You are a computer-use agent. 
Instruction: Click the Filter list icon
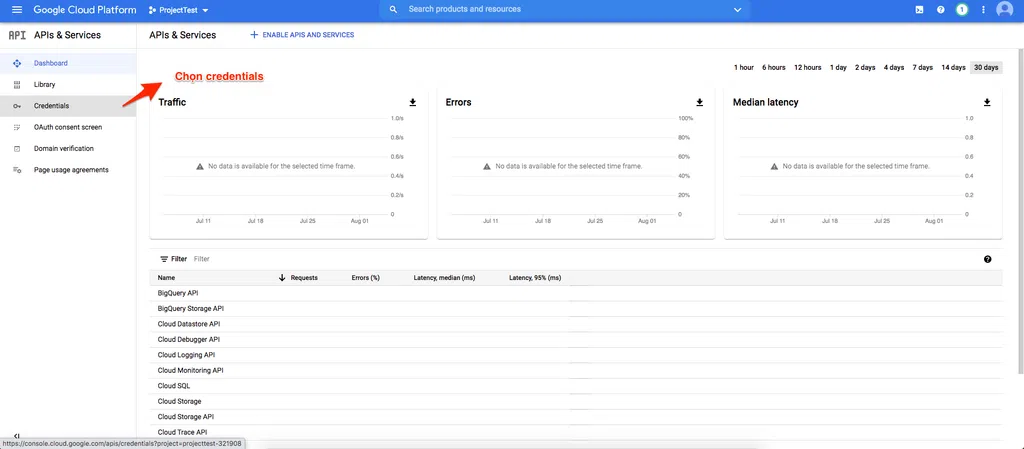pos(164,259)
